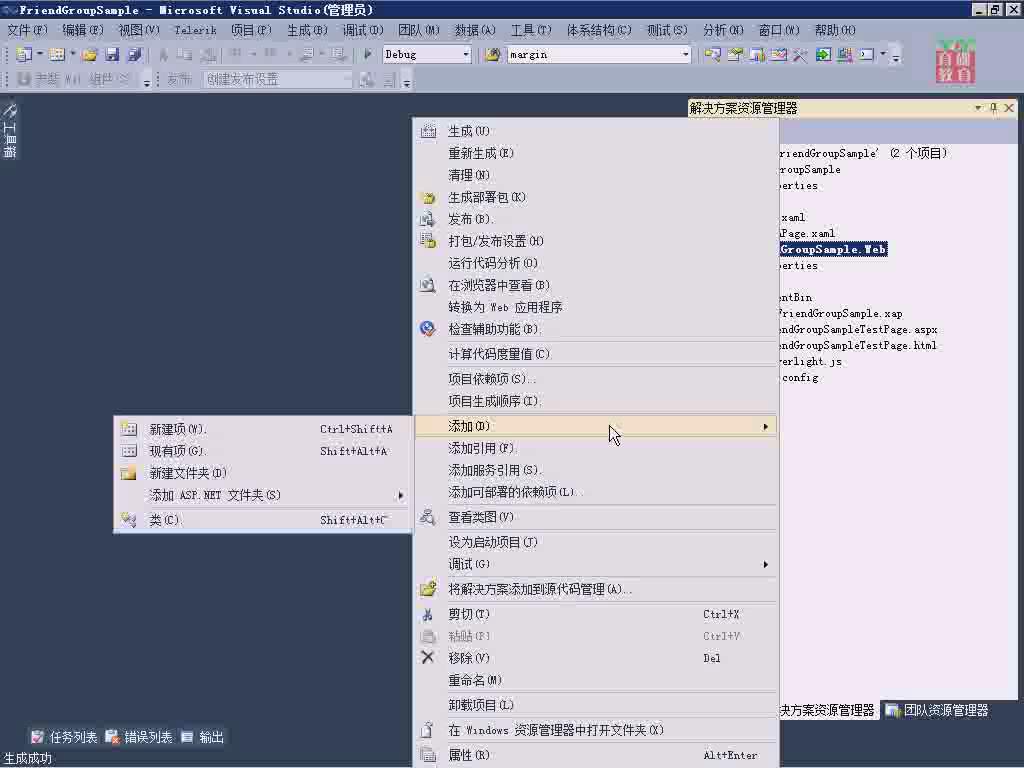Select FriendGroupSampleTestPage.html in tree
This screenshot has width=1024, height=768.
point(858,345)
